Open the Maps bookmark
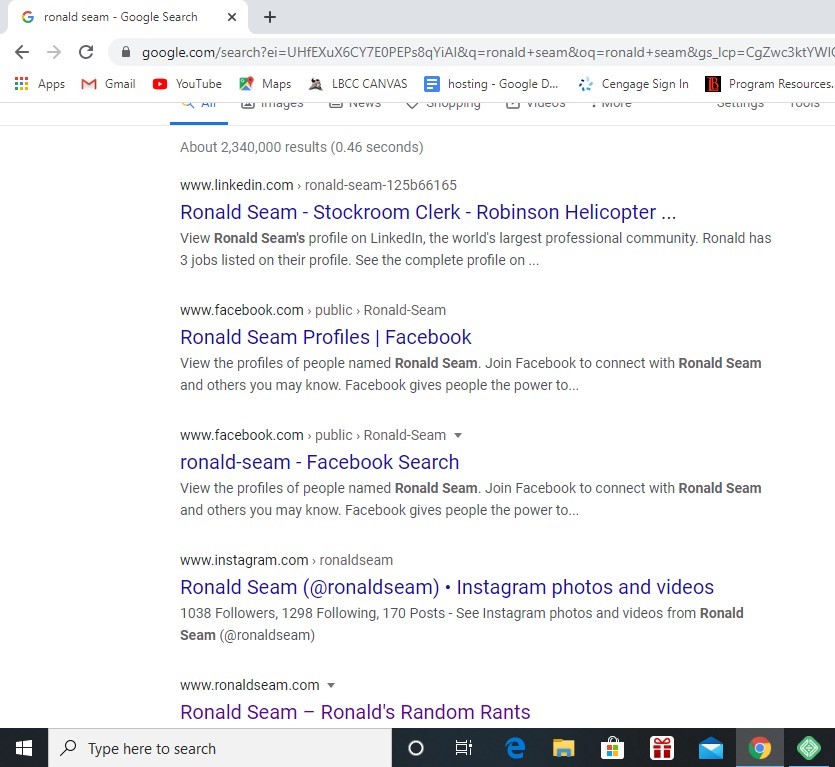 (x=265, y=84)
